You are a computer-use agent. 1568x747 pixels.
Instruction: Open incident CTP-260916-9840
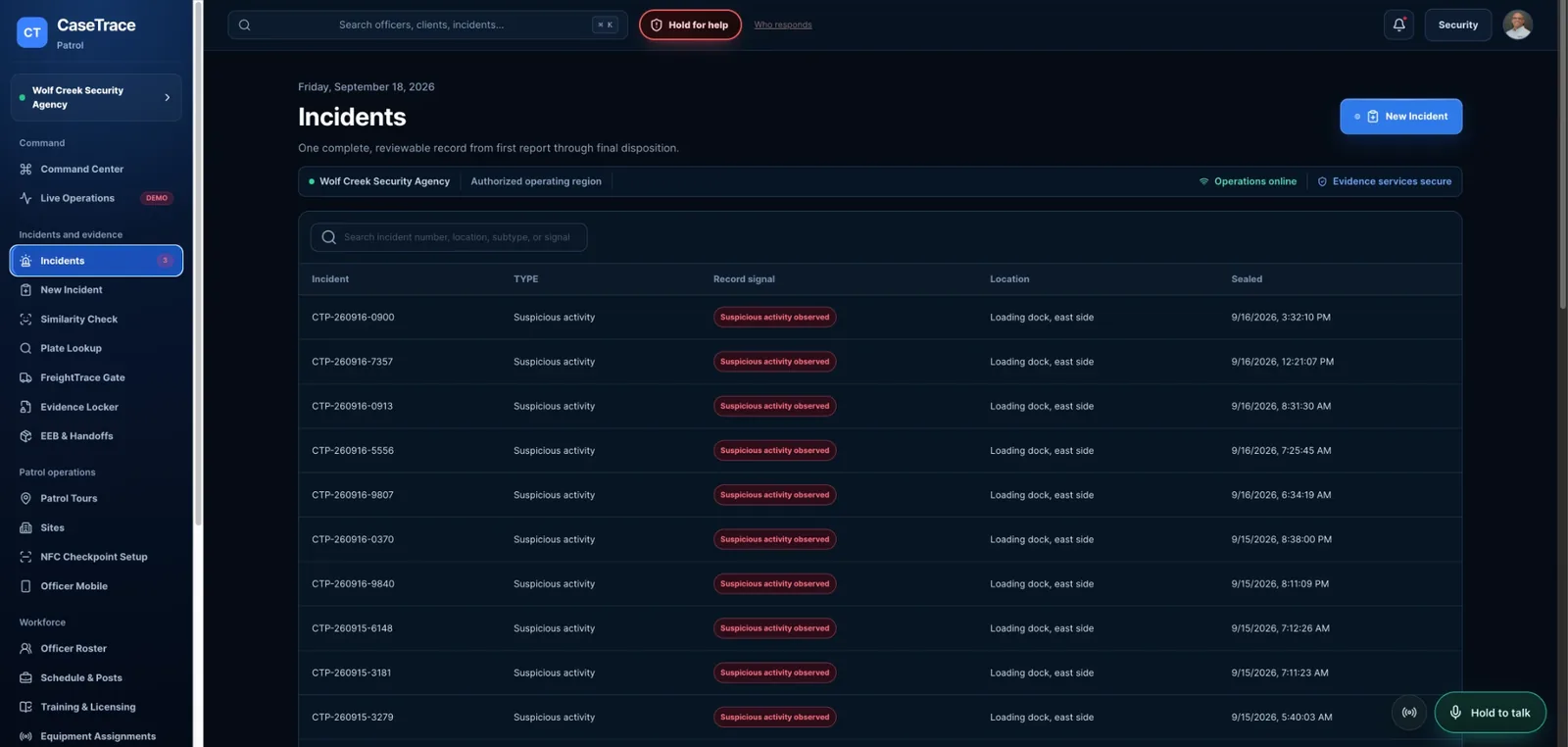(x=880, y=584)
